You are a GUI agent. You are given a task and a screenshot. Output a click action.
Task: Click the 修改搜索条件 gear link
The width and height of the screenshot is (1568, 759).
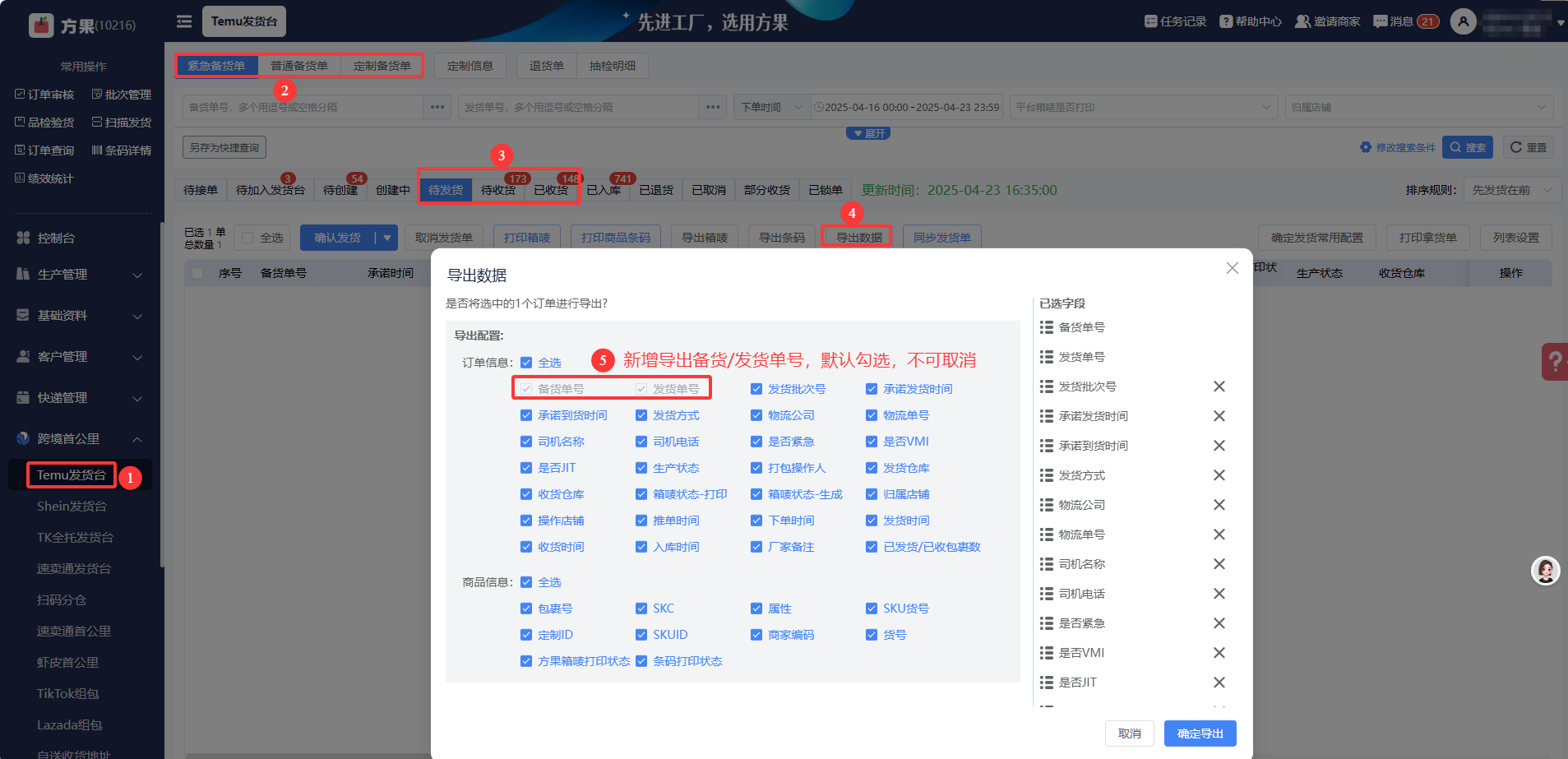(1397, 147)
